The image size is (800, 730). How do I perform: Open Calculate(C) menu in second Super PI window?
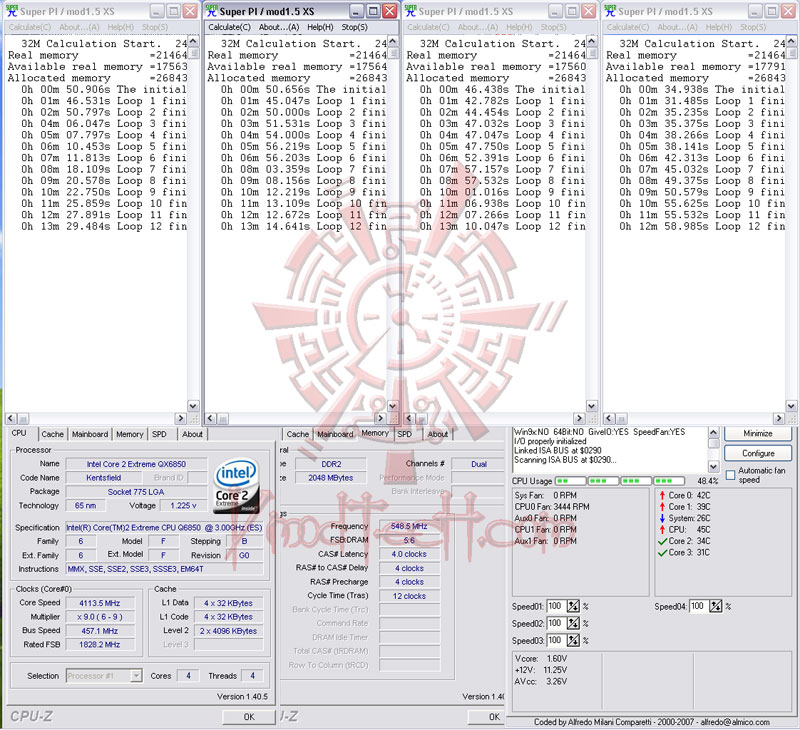point(229,27)
